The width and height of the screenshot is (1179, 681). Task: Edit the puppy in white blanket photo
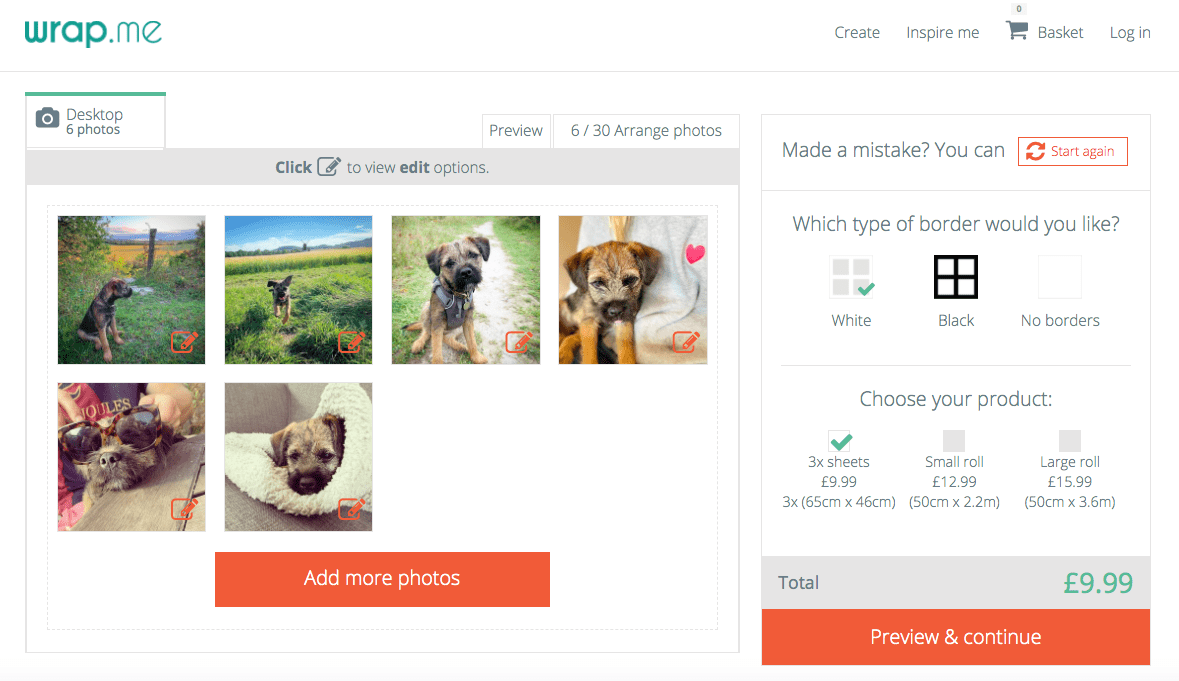(x=351, y=509)
